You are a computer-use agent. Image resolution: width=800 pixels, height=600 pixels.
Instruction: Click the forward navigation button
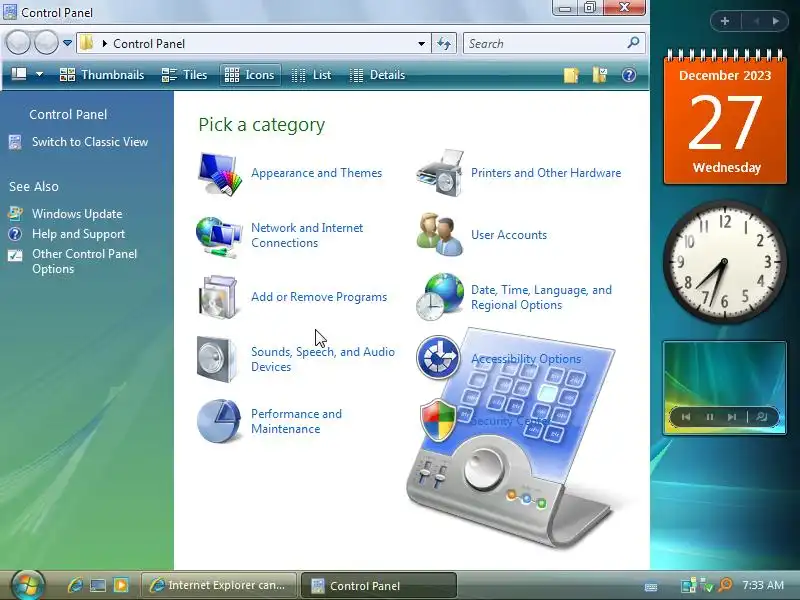tap(46, 43)
